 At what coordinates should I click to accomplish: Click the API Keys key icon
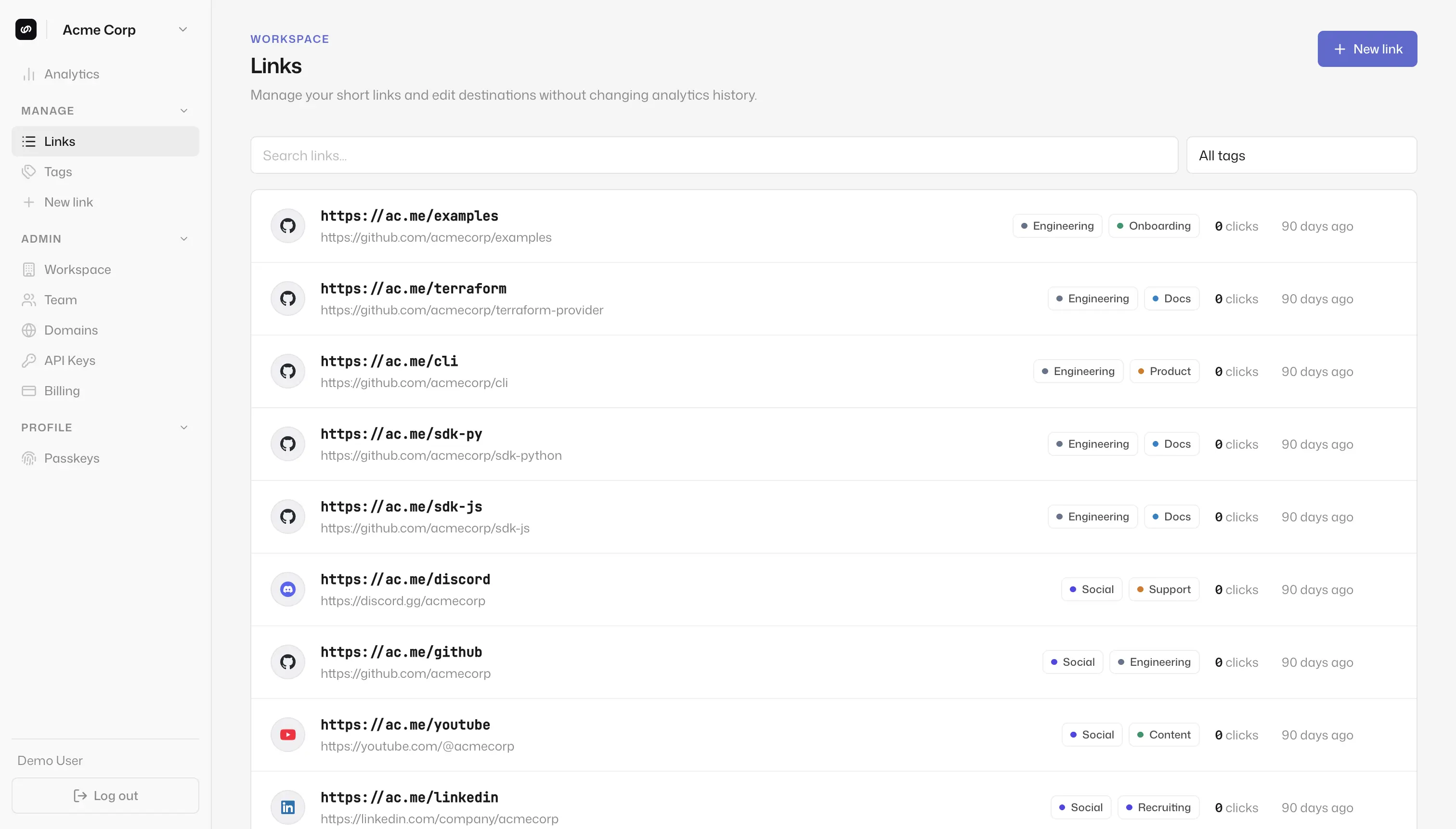point(28,361)
